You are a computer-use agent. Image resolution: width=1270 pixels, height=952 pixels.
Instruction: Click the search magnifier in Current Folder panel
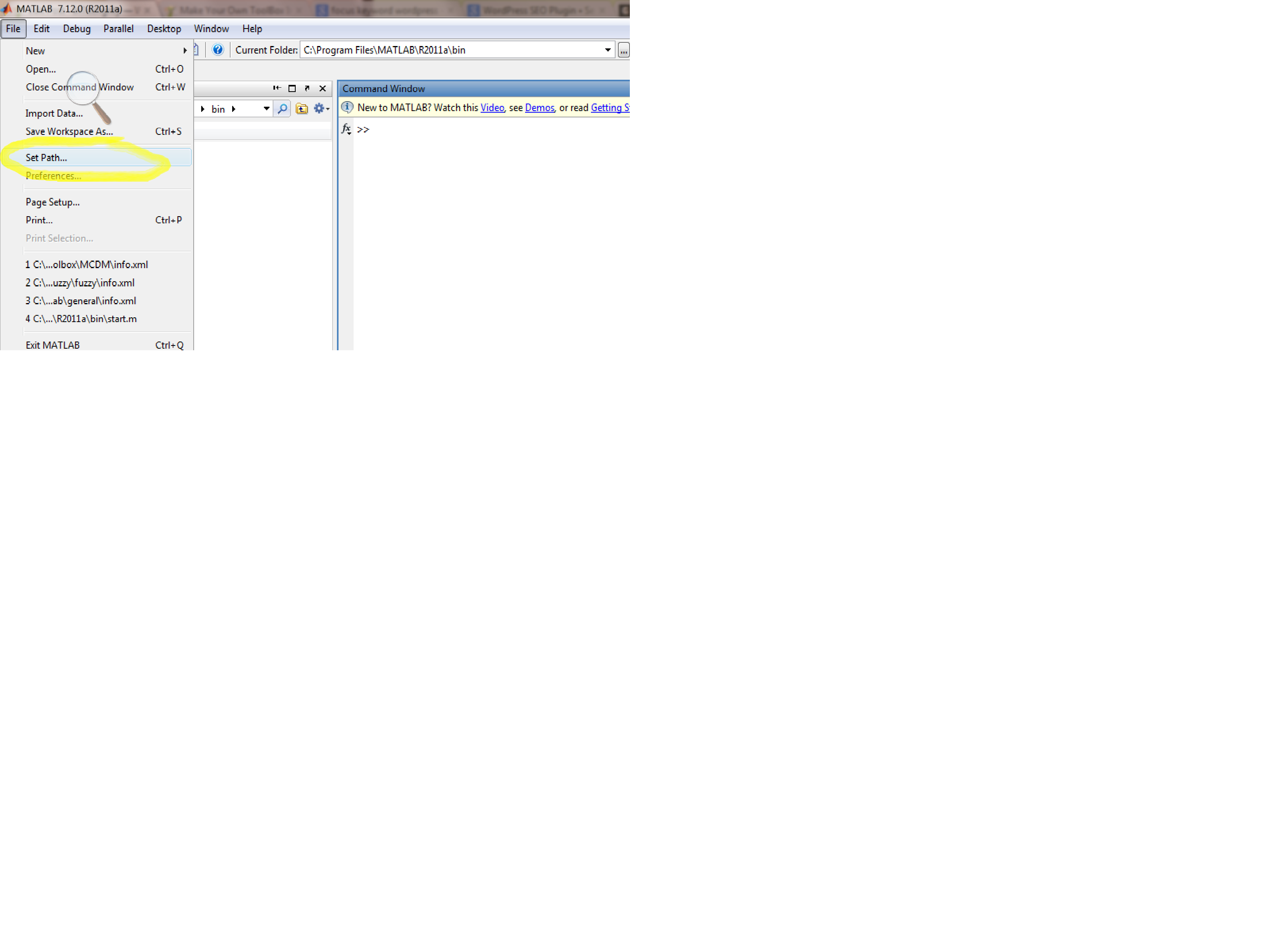click(x=282, y=108)
